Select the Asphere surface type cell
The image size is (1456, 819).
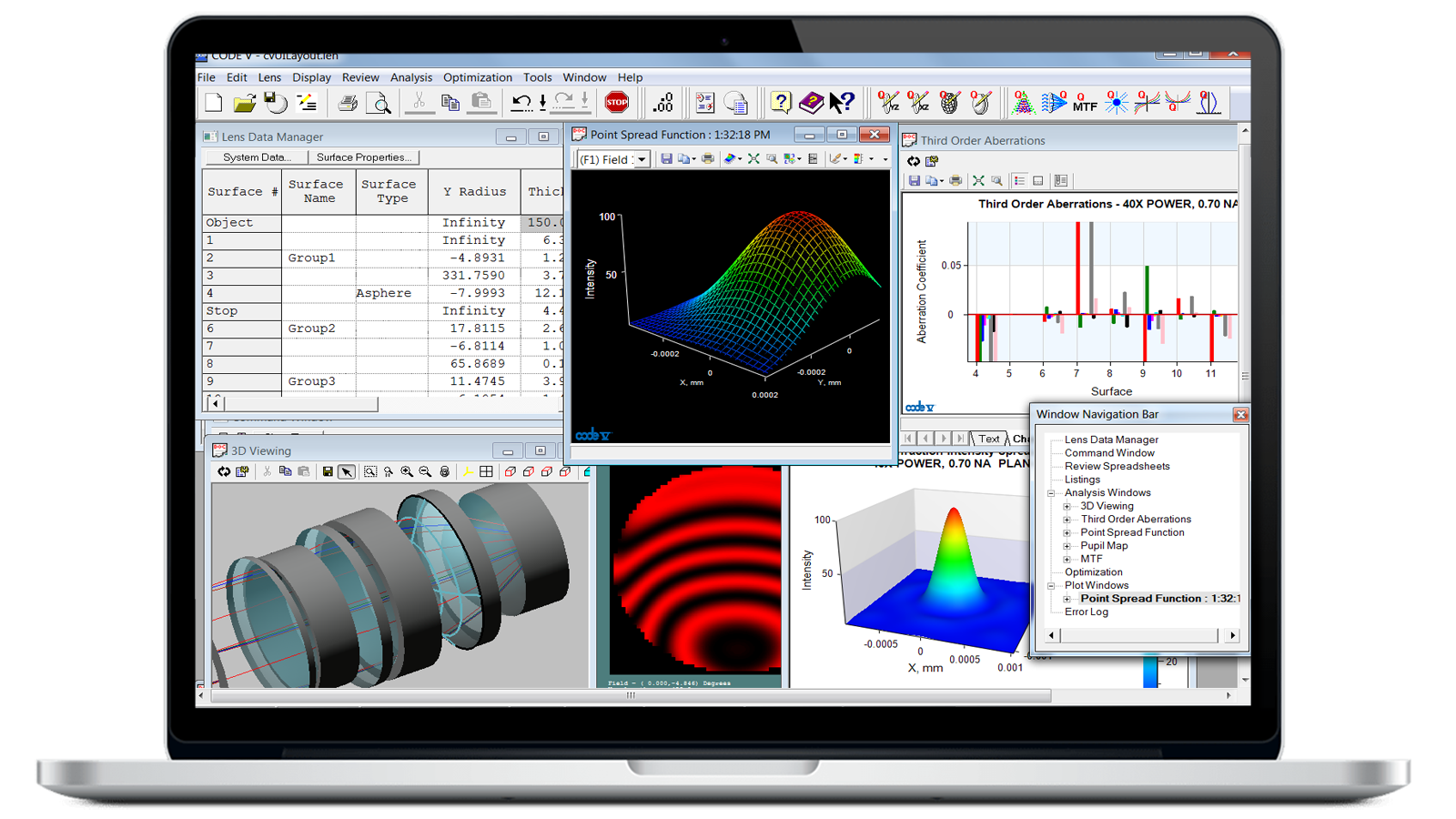[391, 294]
